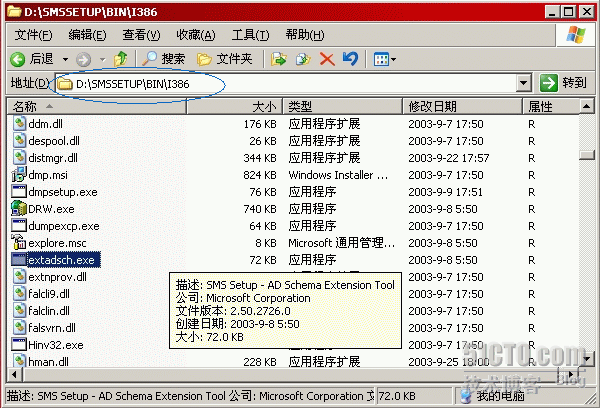Select the ddm.dll file icon
Image resolution: width=600 pixels, height=408 pixels.
click(x=19, y=123)
